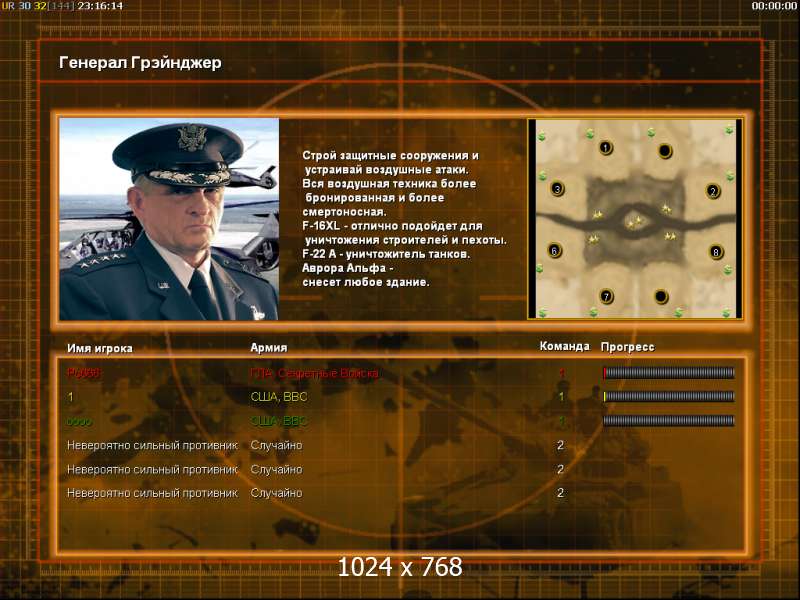This screenshot has height=600, width=800.
Task: Click the supply dollar icon nearest start marker 7
Action: [593, 312]
